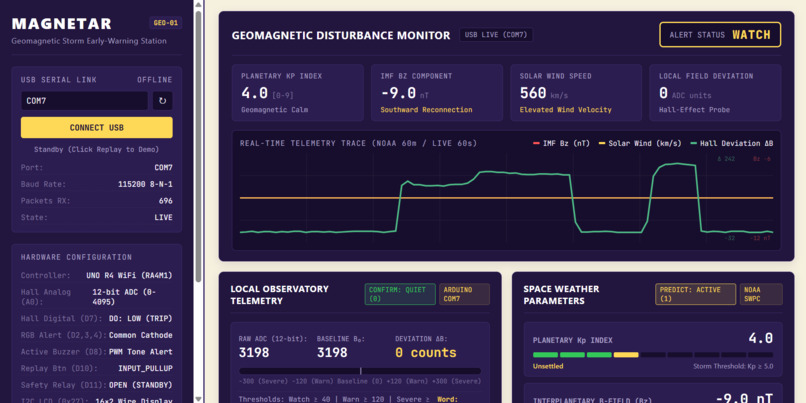Click the HARDWARE CONFIGURATION heading
Screen dimensions: 806x403
point(77,257)
